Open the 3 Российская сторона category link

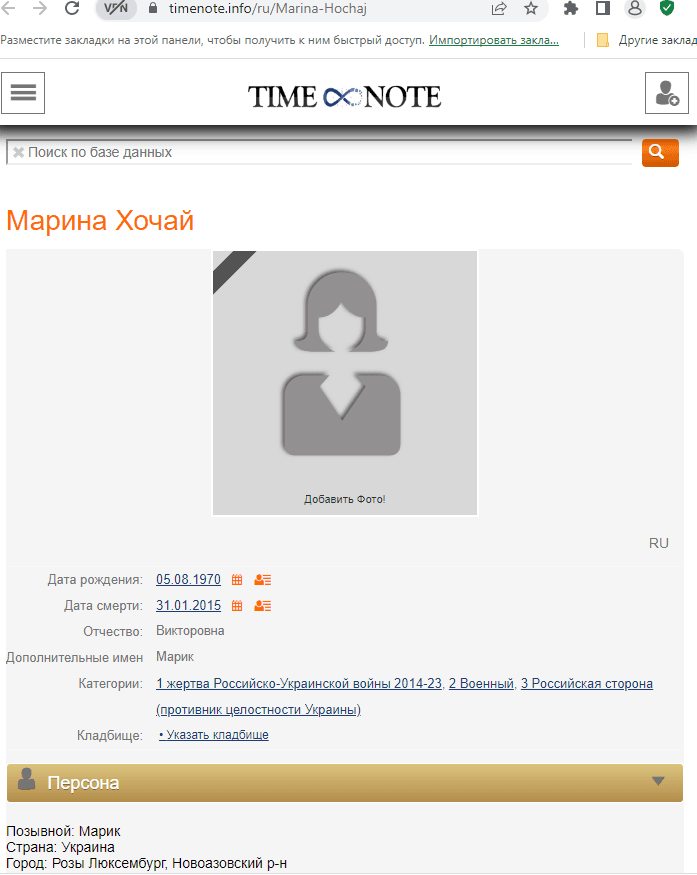[587, 684]
